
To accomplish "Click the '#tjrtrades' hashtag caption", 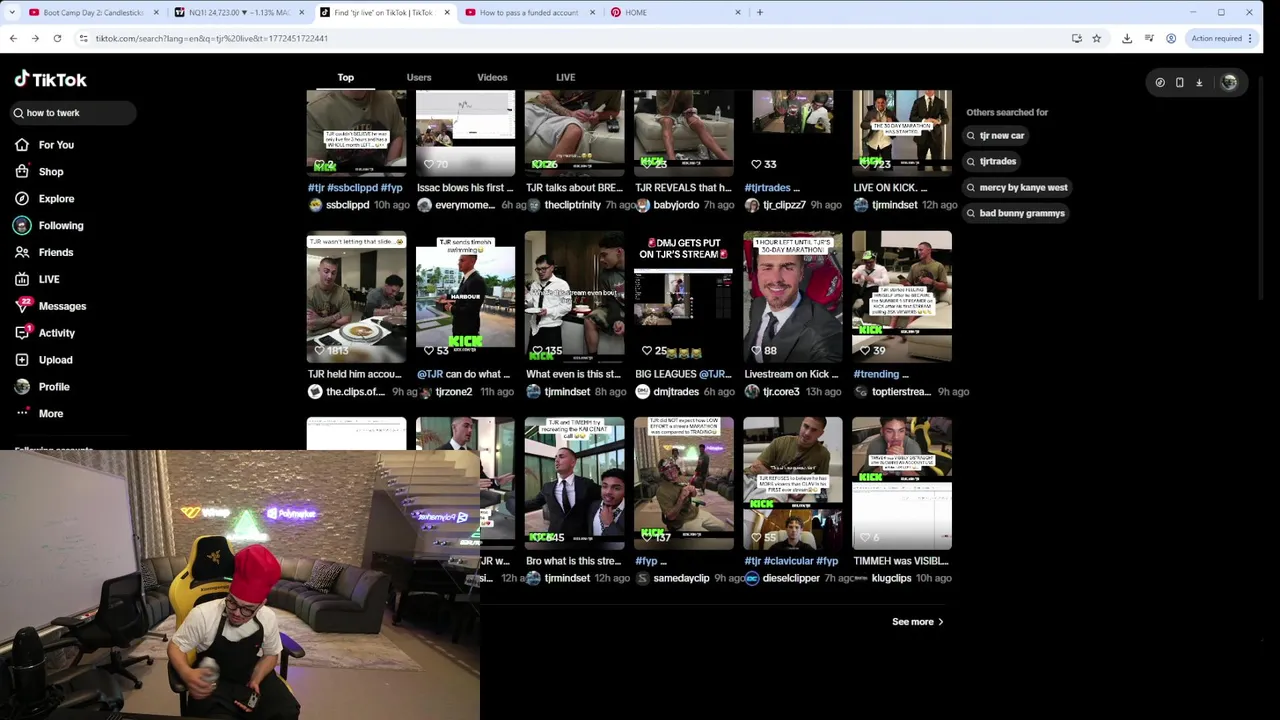I will point(768,188).
